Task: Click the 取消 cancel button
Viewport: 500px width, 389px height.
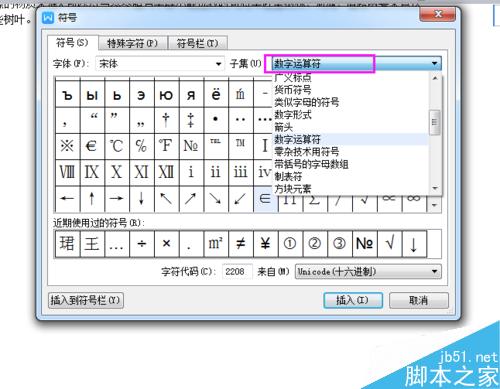Action: coord(419,300)
